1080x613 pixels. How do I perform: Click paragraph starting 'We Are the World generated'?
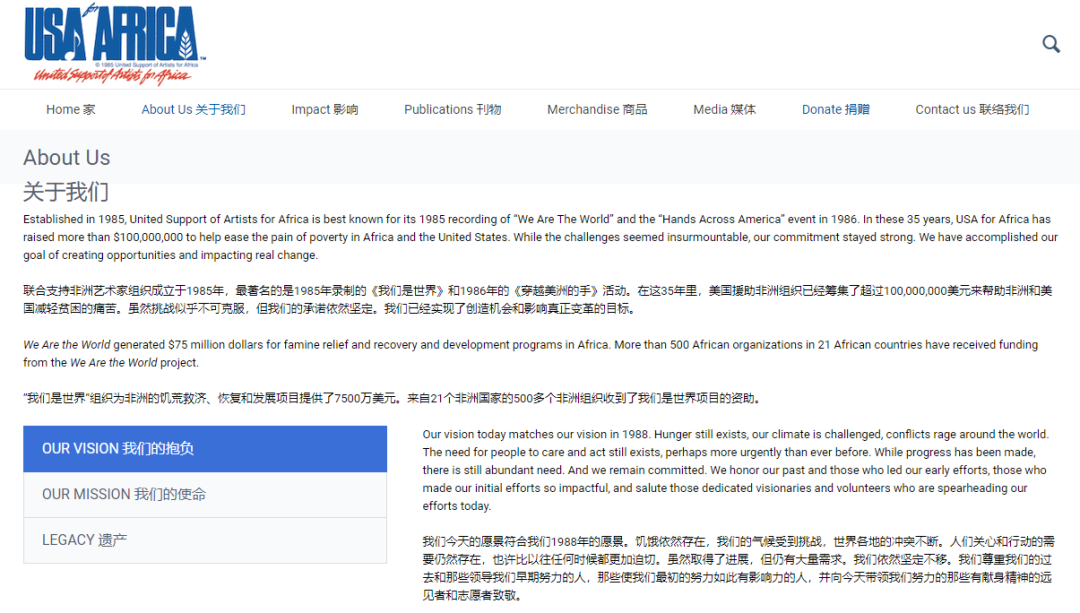tap(530, 353)
